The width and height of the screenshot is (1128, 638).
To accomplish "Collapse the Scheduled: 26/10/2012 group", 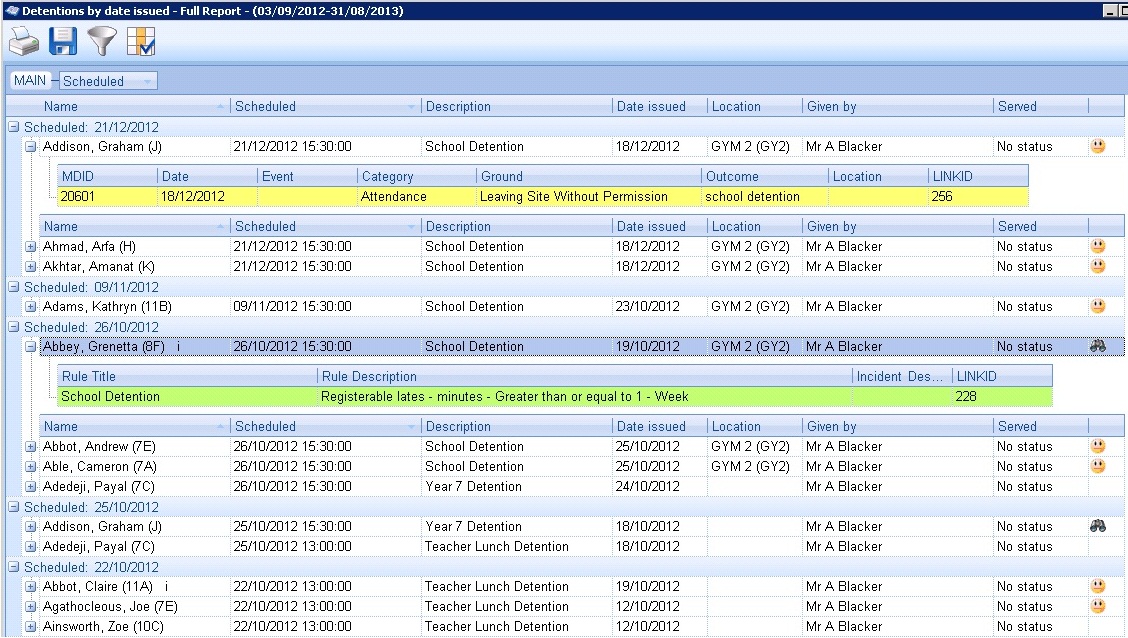I will click(14, 327).
